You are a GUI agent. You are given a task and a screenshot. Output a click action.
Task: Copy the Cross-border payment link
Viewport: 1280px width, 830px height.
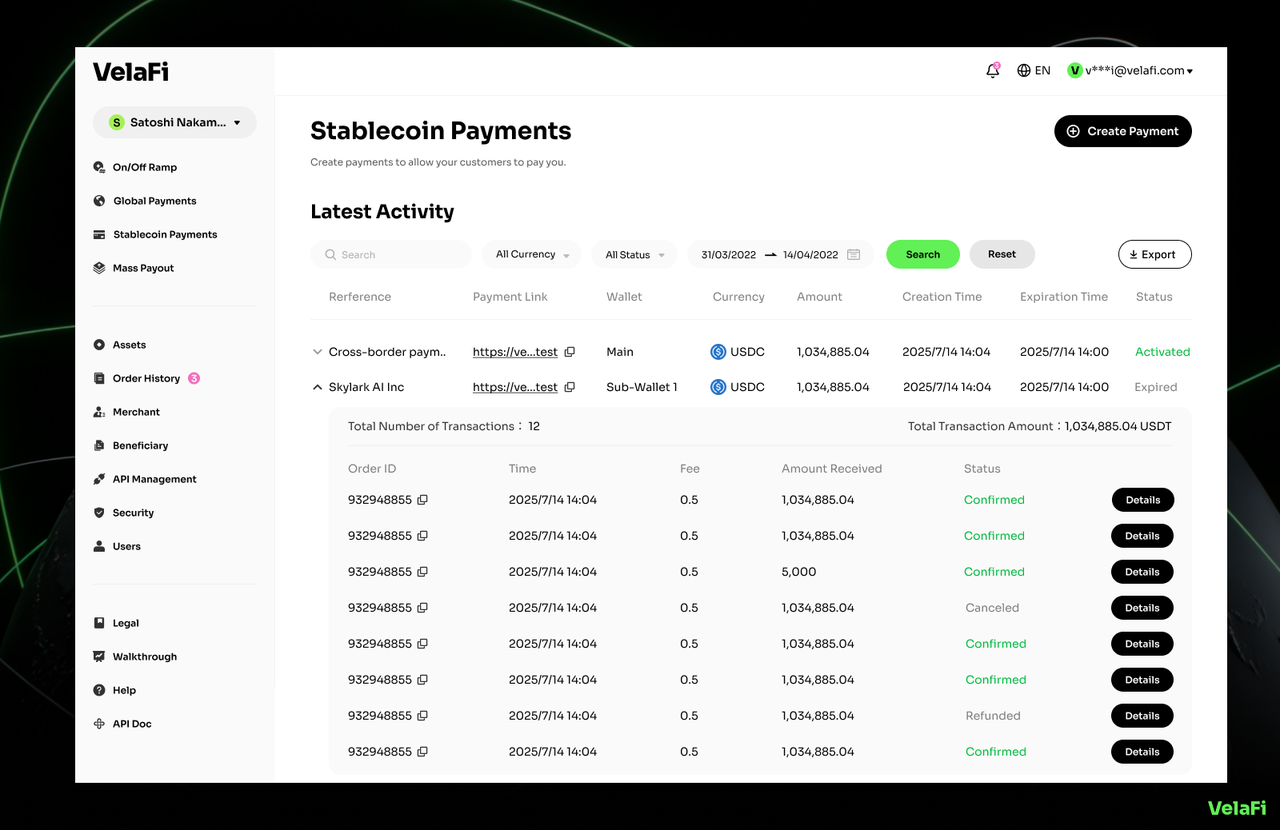pos(569,352)
